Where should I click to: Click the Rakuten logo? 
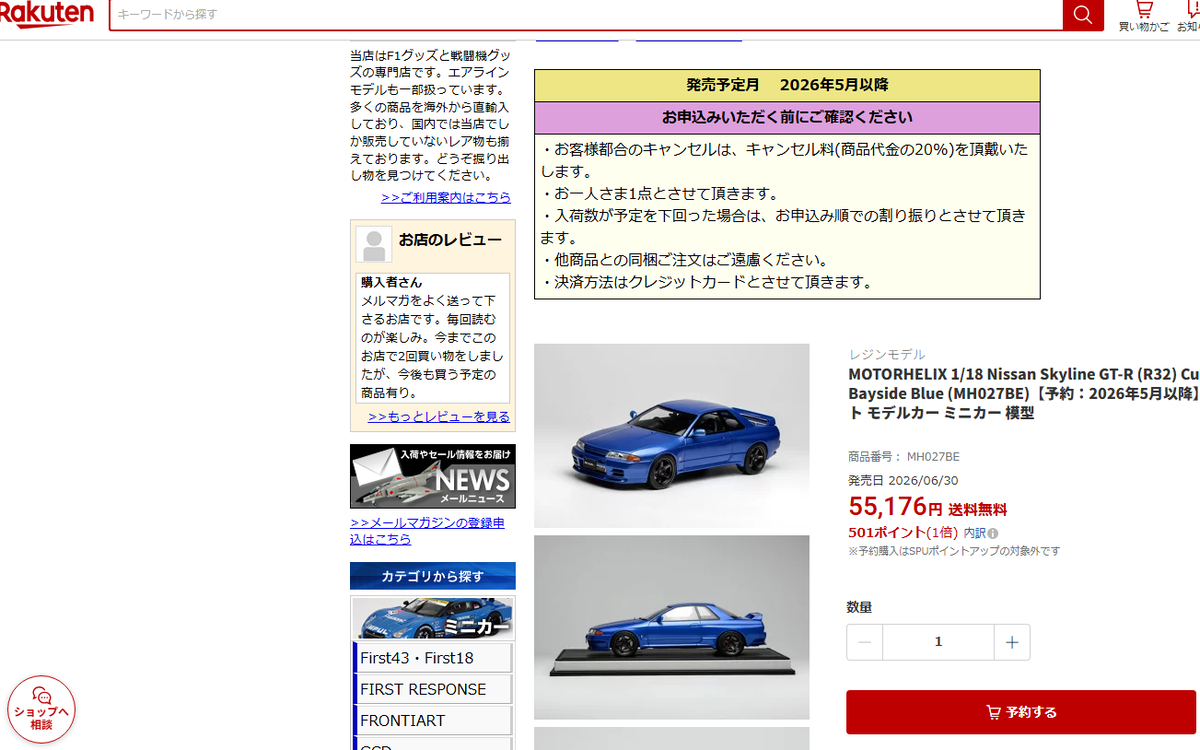tap(47, 14)
